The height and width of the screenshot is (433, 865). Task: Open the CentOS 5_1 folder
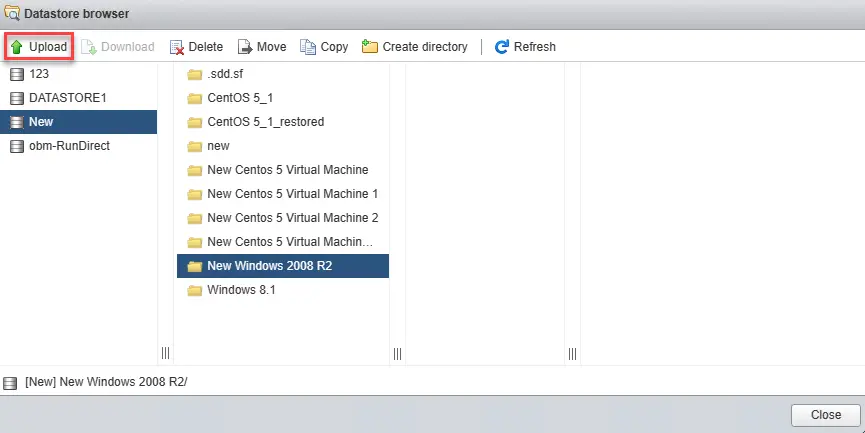(x=240, y=98)
